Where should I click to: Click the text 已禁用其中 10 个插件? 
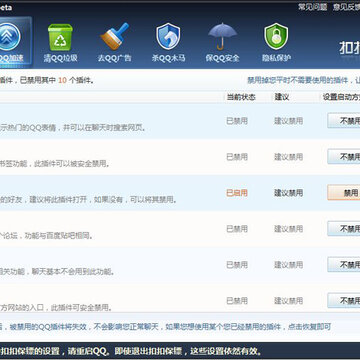[57, 80]
